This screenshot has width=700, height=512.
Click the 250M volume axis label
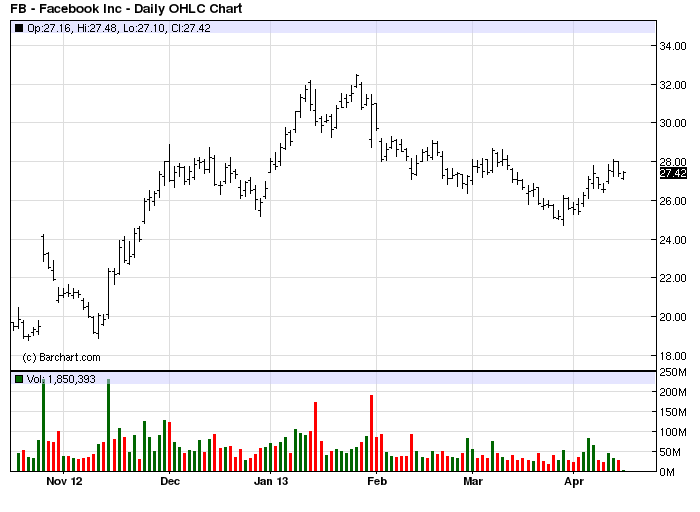[x=673, y=372]
